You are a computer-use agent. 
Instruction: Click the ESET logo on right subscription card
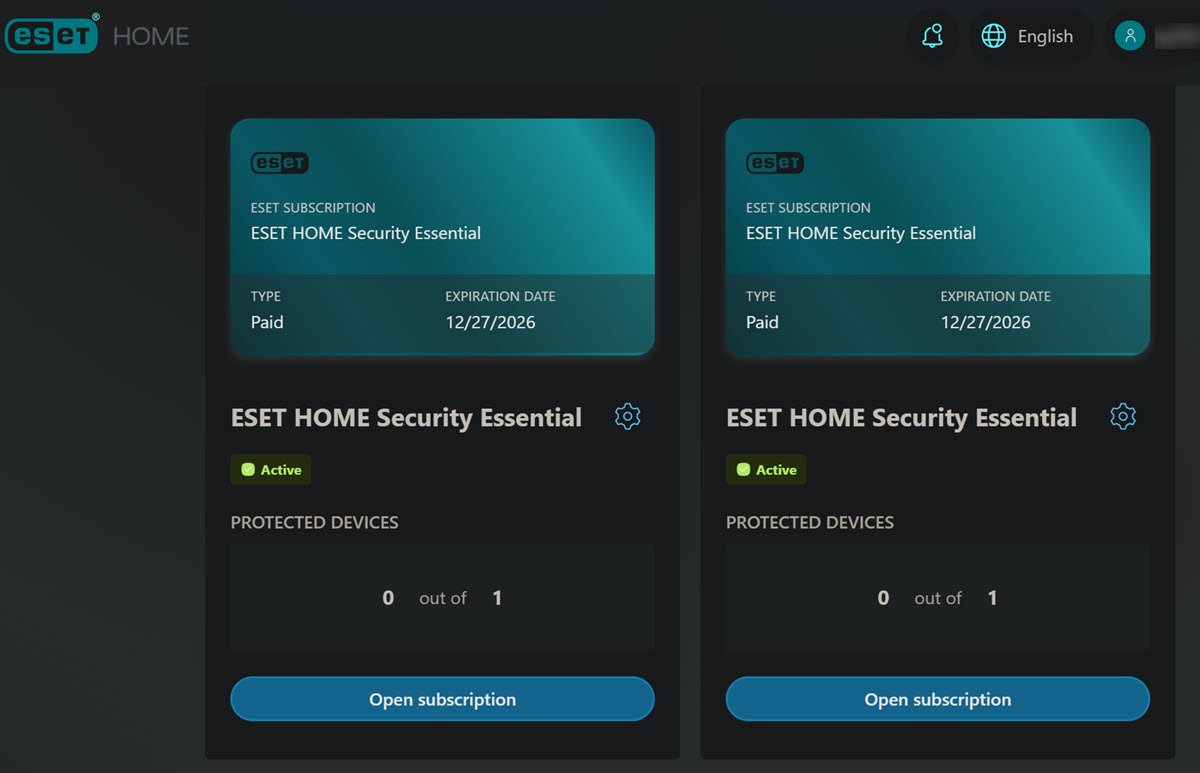click(x=775, y=163)
